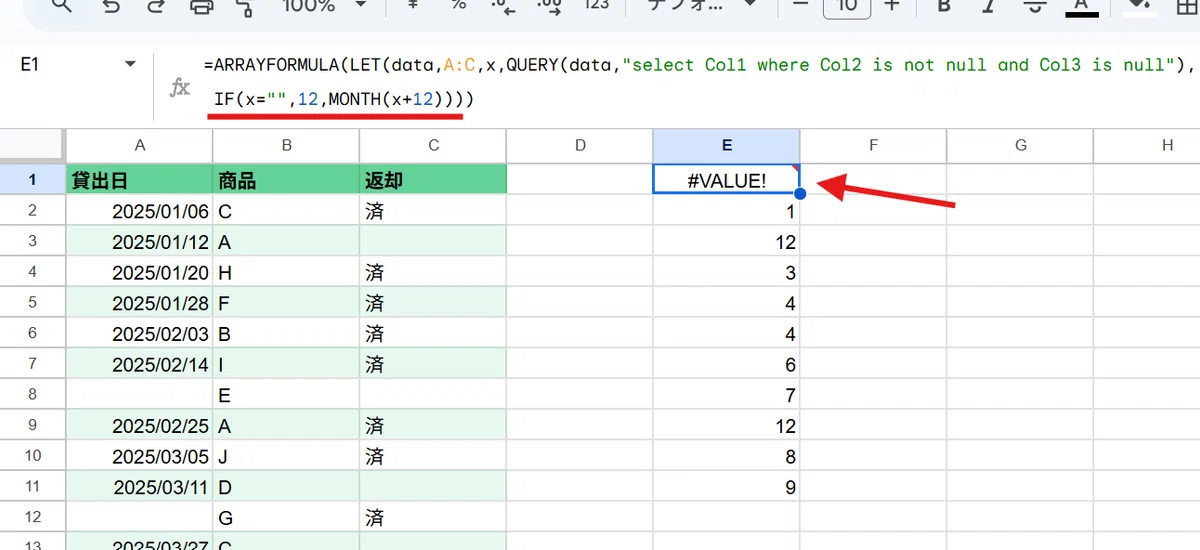
Task: Click product cell H in row 4
Action: point(286,272)
